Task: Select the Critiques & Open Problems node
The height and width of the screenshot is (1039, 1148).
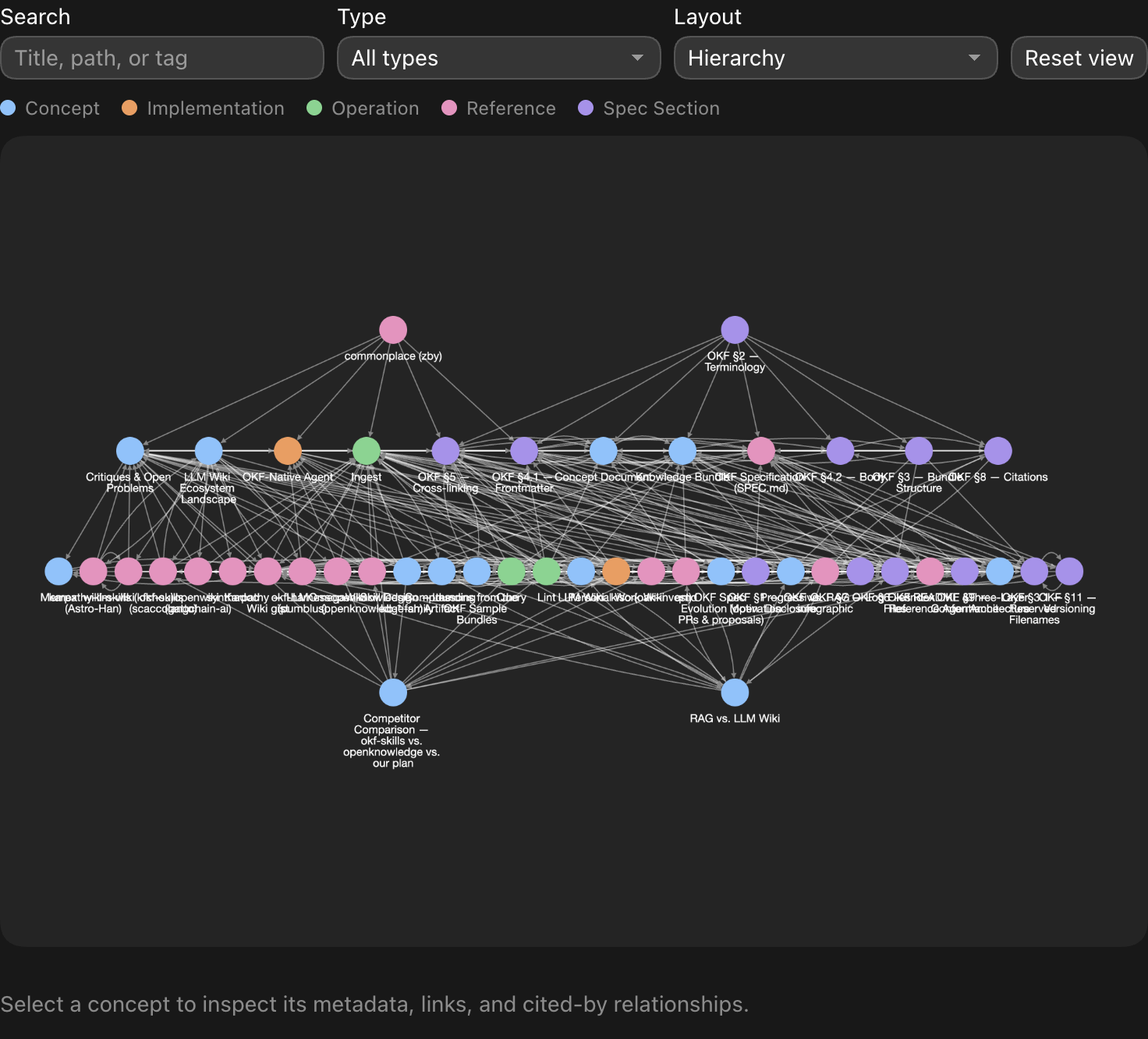Action: pyautogui.click(x=130, y=451)
